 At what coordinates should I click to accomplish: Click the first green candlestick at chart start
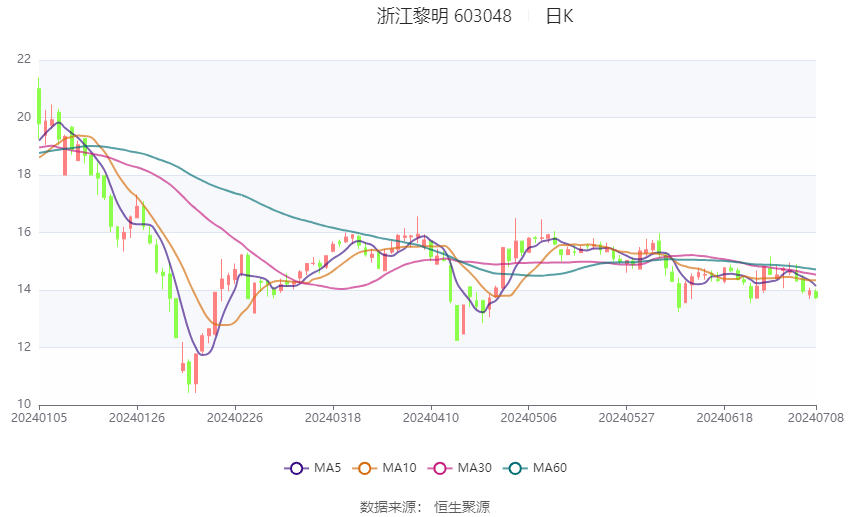tap(39, 105)
